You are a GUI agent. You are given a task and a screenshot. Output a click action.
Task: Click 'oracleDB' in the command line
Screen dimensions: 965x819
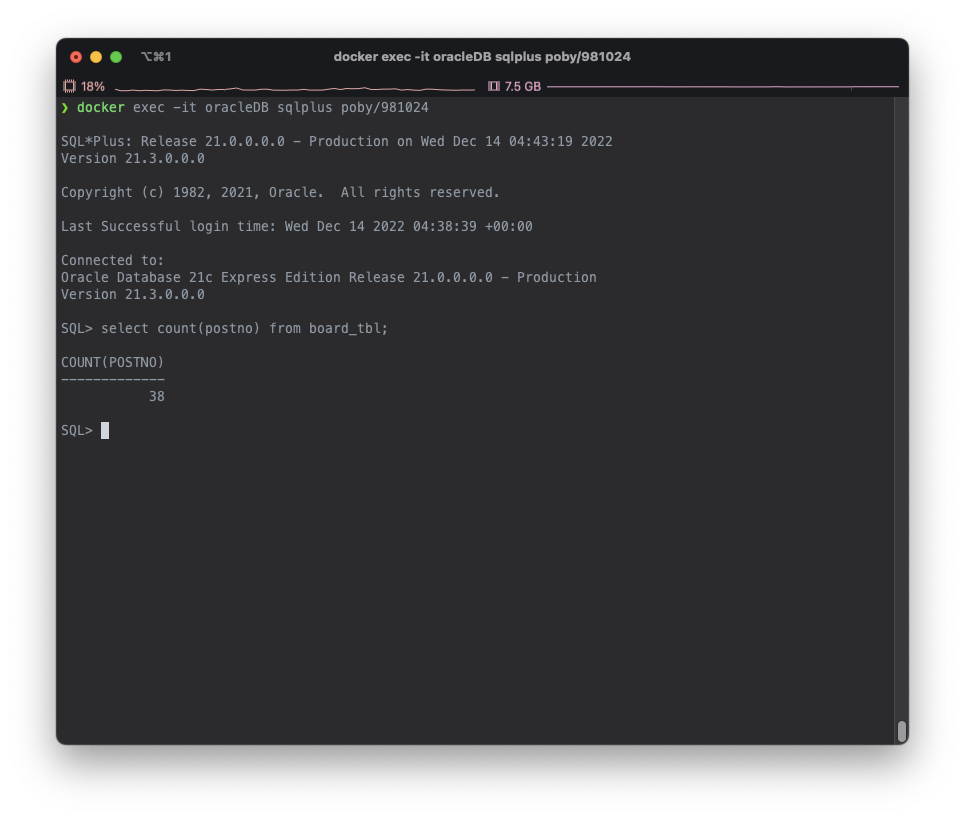236,108
